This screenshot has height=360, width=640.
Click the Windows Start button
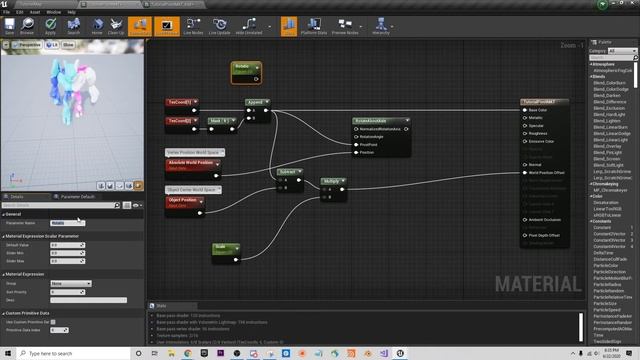coord(8,353)
